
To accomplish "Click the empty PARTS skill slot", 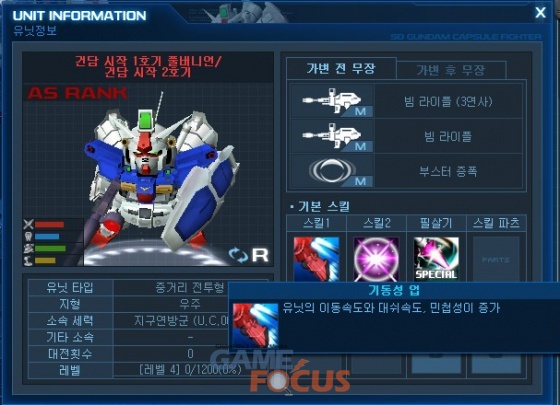I will click(x=496, y=259).
